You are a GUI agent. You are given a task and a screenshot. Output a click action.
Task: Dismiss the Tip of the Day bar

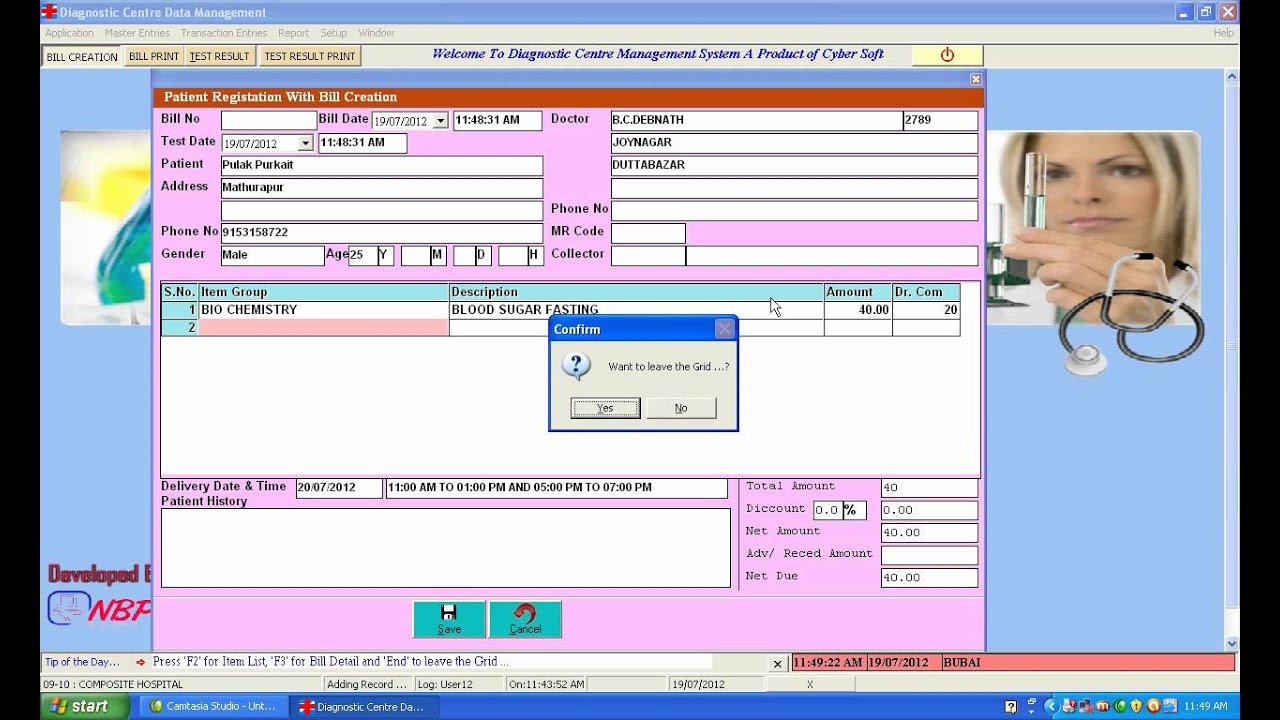click(777, 663)
